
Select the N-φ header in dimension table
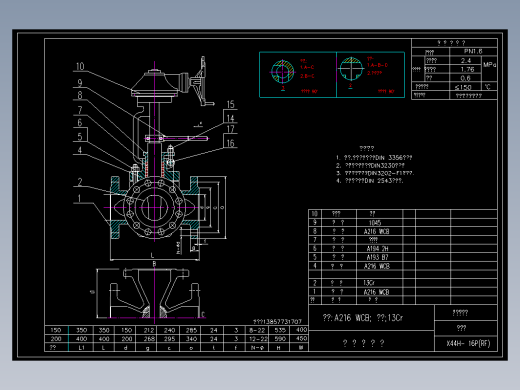257,348
